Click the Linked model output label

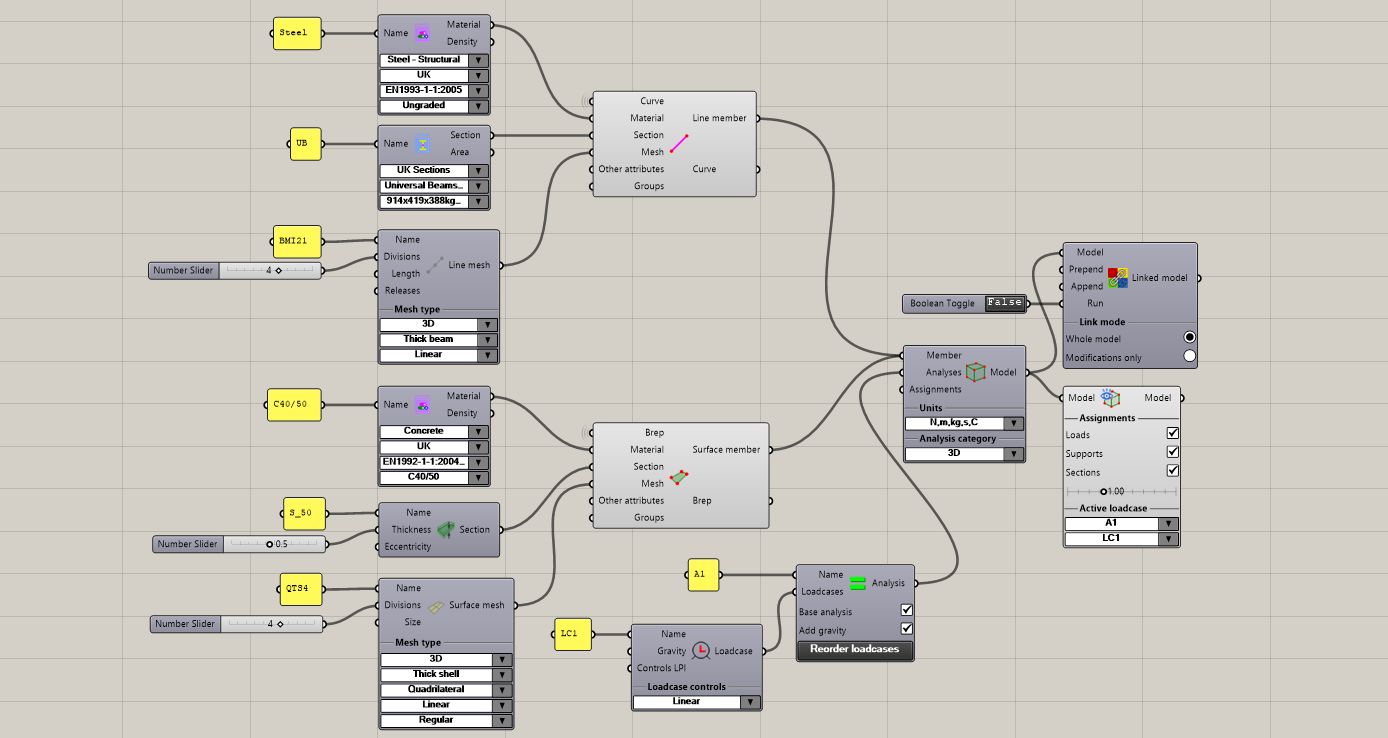[1160, 278]
